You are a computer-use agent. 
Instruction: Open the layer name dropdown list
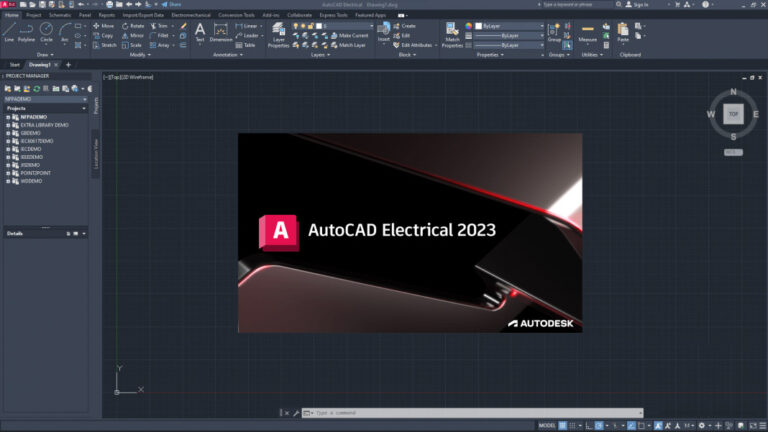[x=371, y=26]
